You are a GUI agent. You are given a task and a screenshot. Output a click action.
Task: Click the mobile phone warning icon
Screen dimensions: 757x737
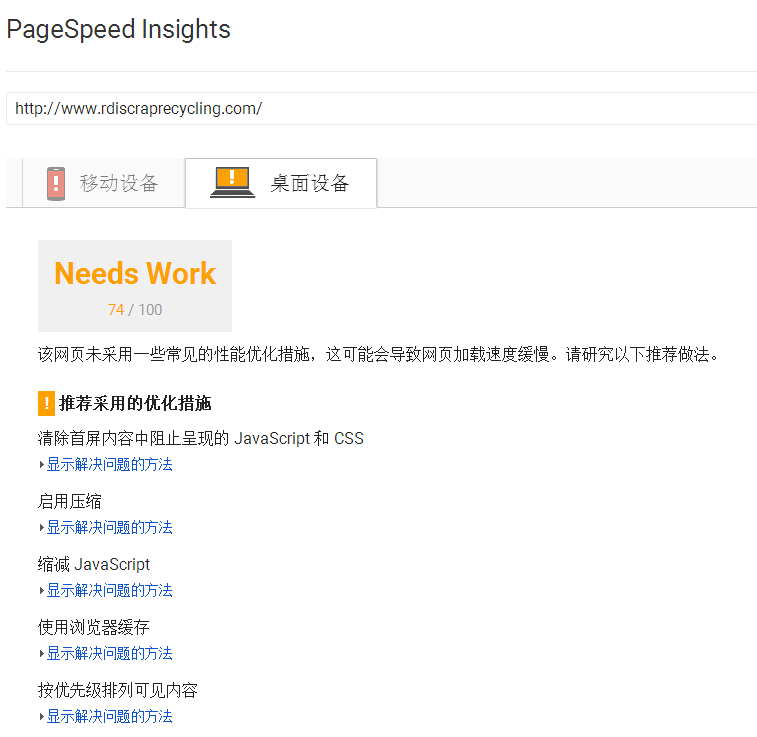click(x=56, y=183)
